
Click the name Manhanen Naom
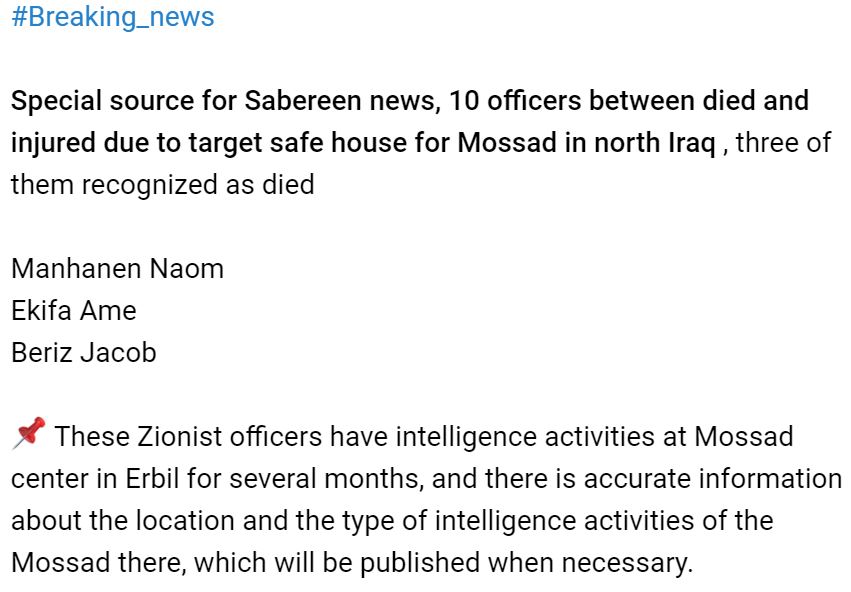point(117,269)
